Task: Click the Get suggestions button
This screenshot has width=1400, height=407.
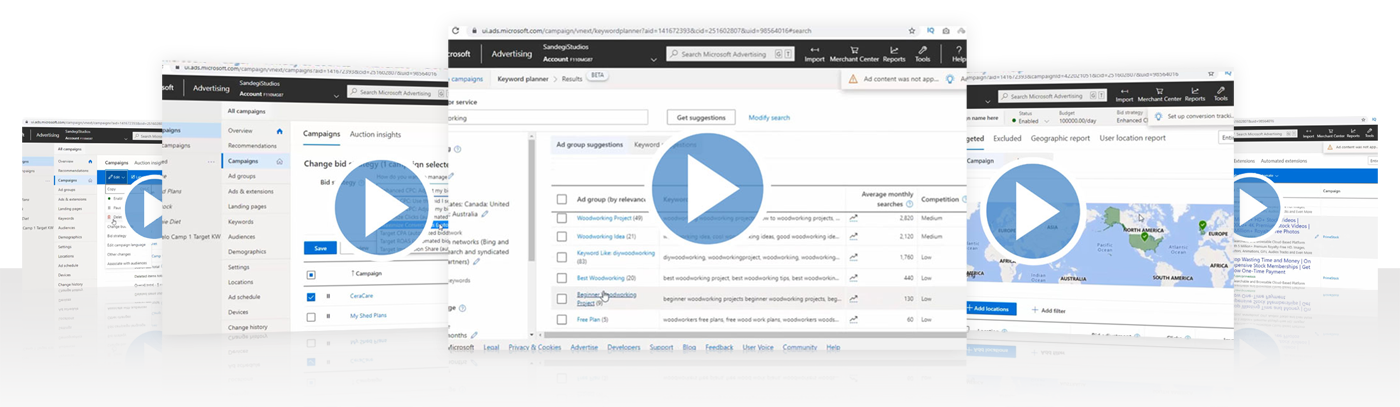Action: (x=700, y=117)
